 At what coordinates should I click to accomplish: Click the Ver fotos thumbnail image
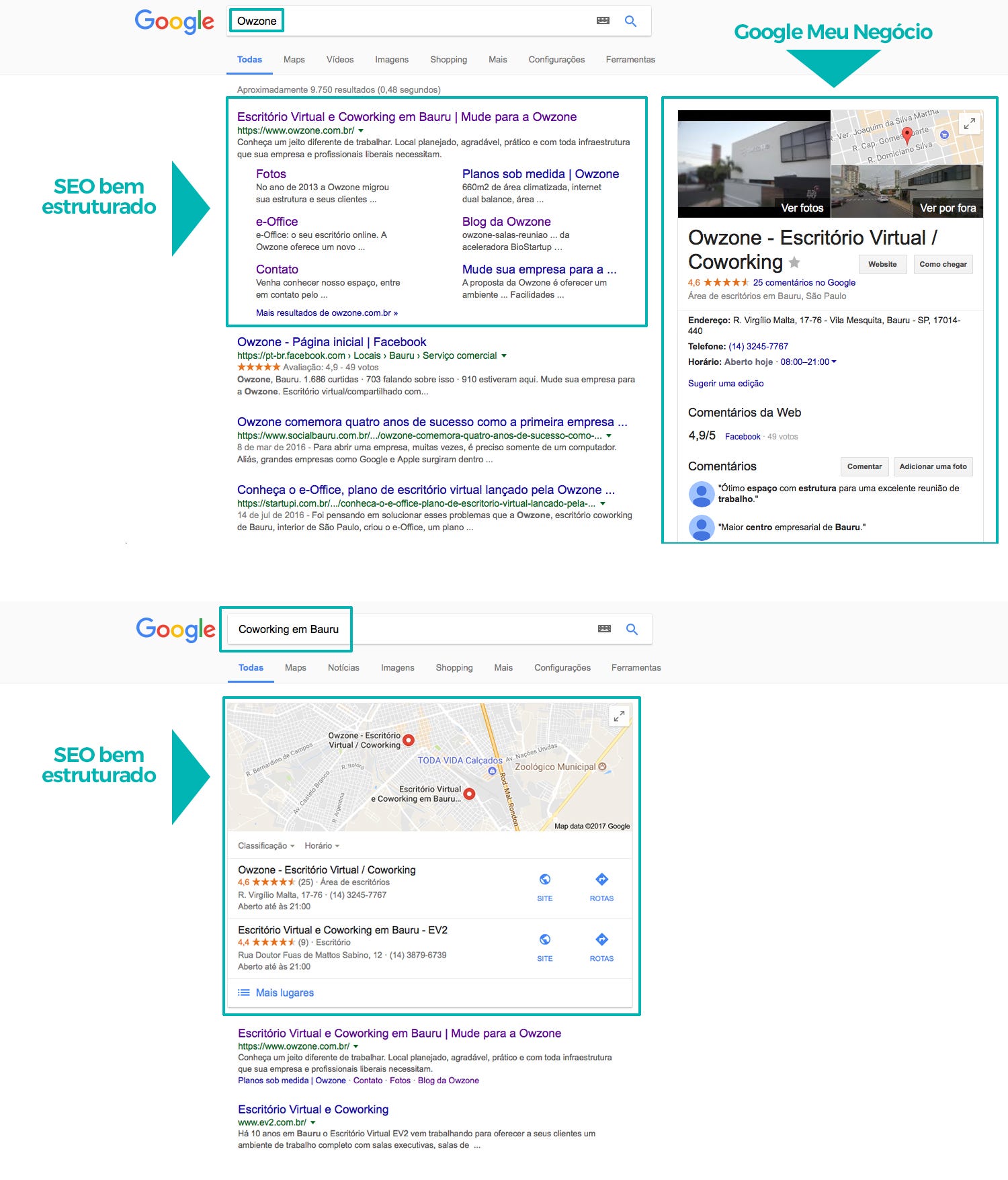point(754,164)
